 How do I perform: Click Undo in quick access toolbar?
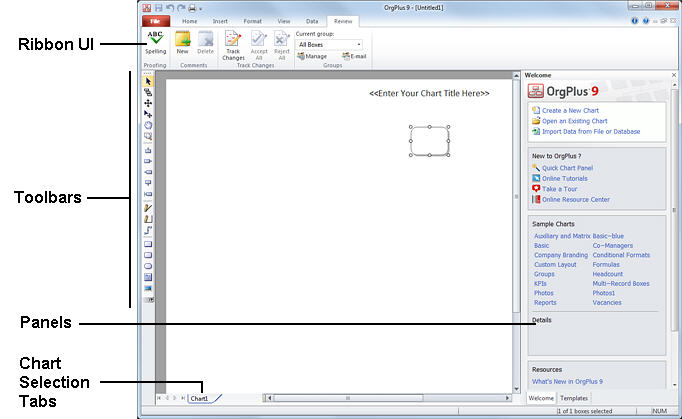[x=170, y=8]
